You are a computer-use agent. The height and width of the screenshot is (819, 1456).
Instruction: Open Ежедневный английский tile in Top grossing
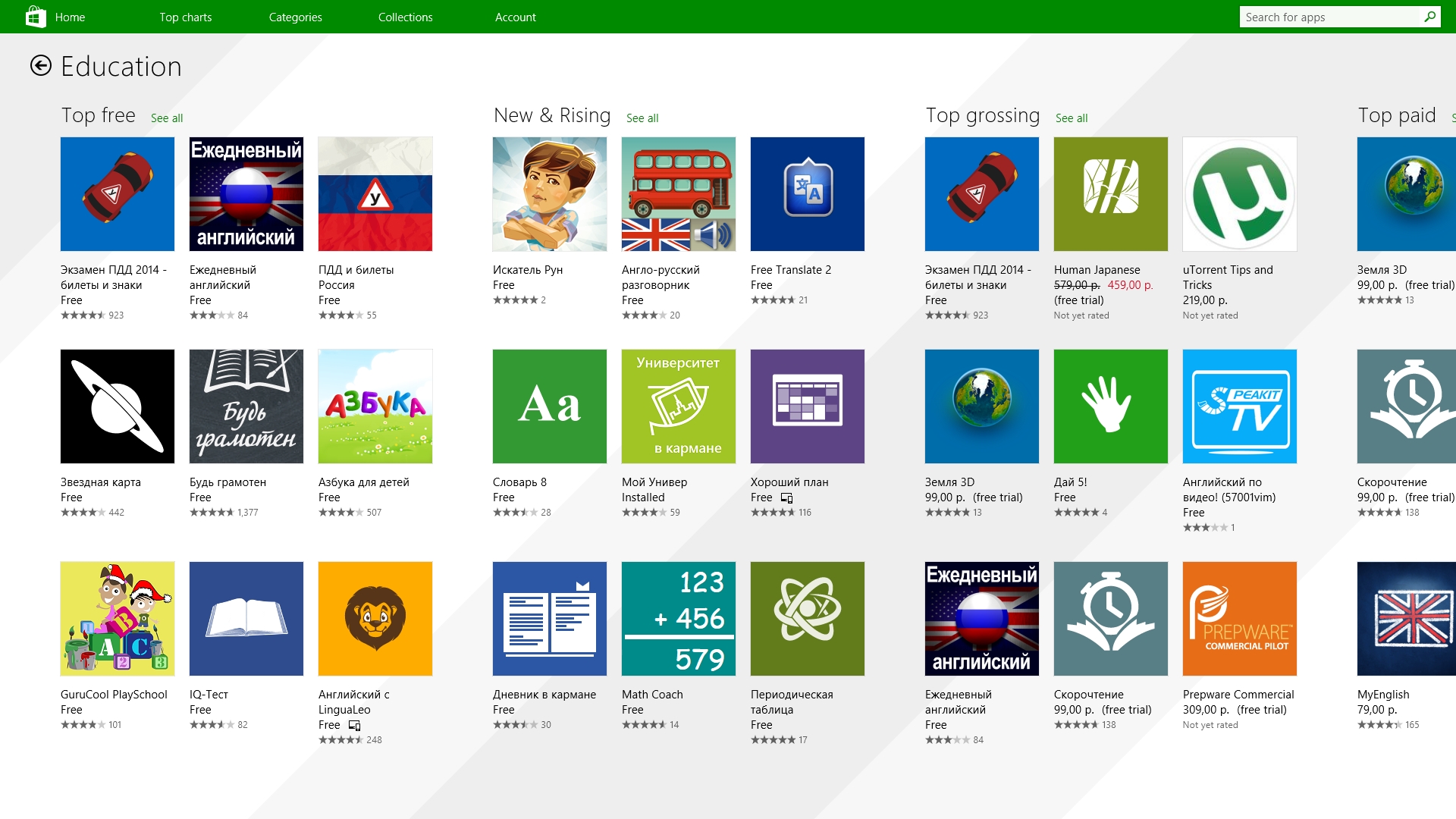tap(982, 619)
